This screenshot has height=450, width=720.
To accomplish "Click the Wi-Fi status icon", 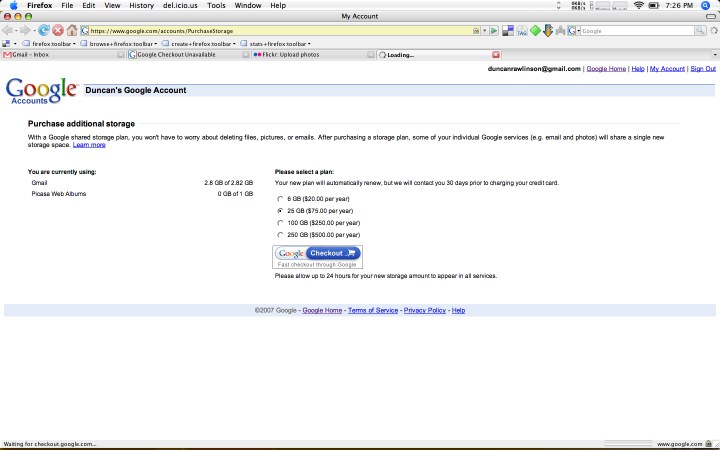I will 638,6.
